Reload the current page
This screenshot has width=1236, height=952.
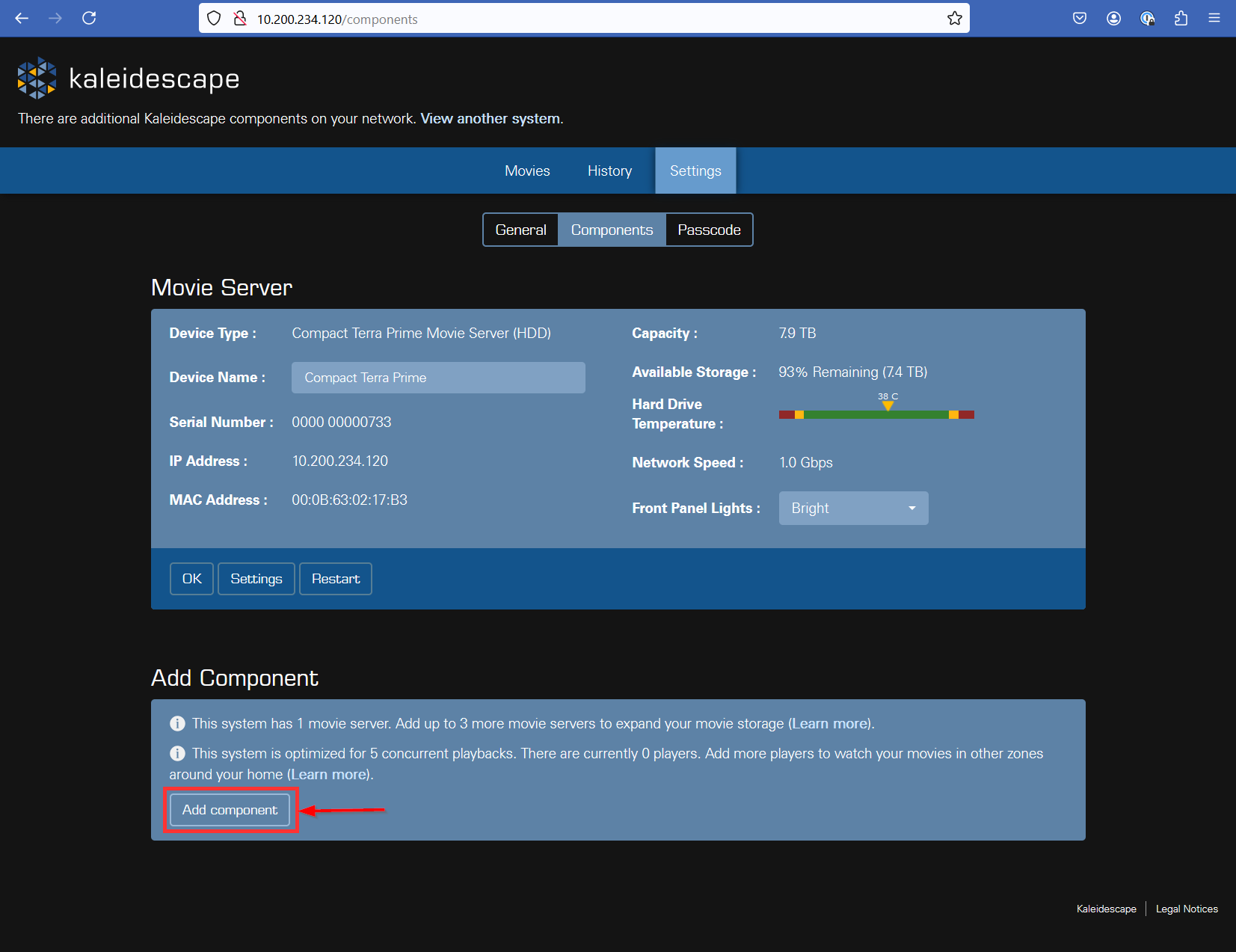click(90, 18)
